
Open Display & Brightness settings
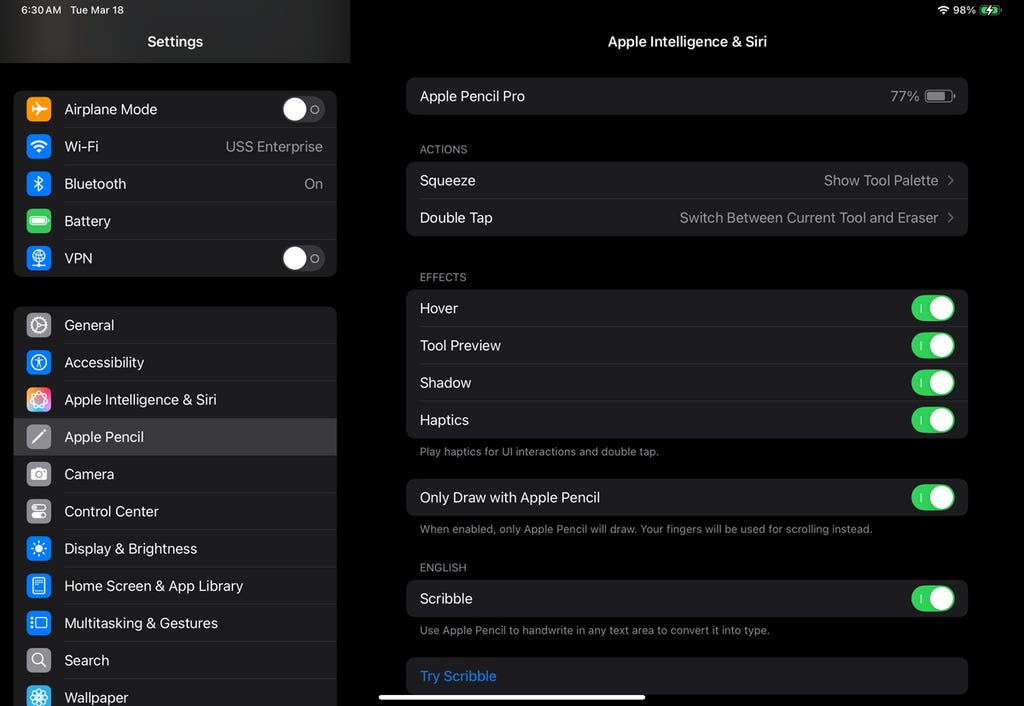[175, 549]
